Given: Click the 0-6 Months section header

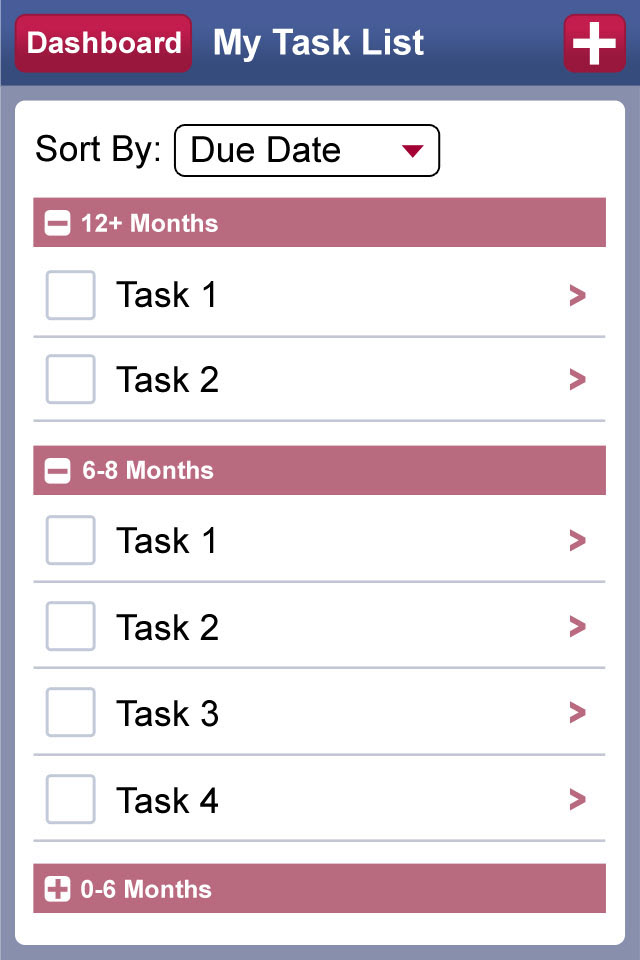Looking at the screenshot, I should pos(320,889).
